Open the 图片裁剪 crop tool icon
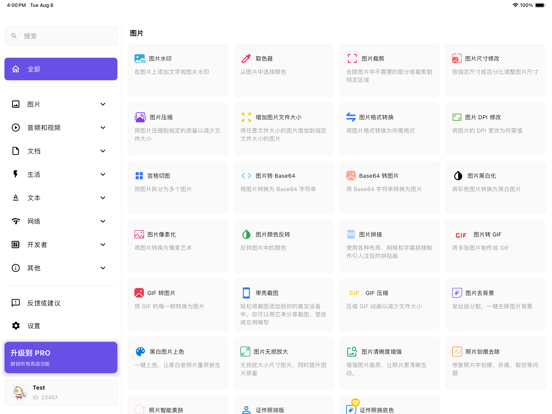The image size is (552, 414). (x=352, y=58)
